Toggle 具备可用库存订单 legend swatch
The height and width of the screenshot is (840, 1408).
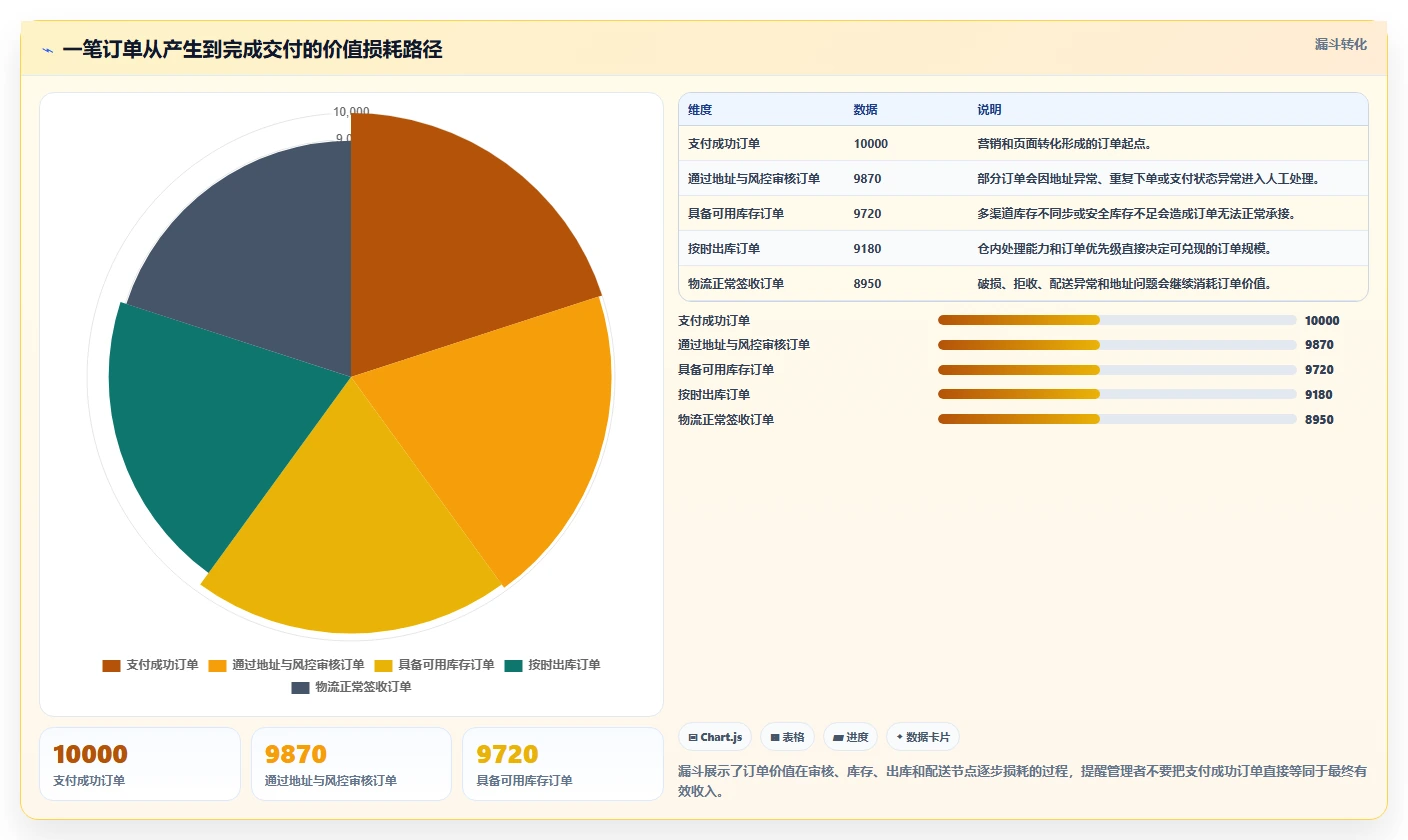(x=383, y=665)
